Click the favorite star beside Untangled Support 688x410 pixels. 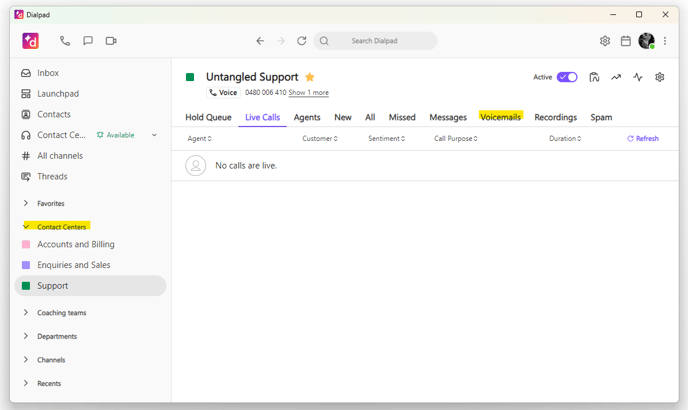pos(310,77)
